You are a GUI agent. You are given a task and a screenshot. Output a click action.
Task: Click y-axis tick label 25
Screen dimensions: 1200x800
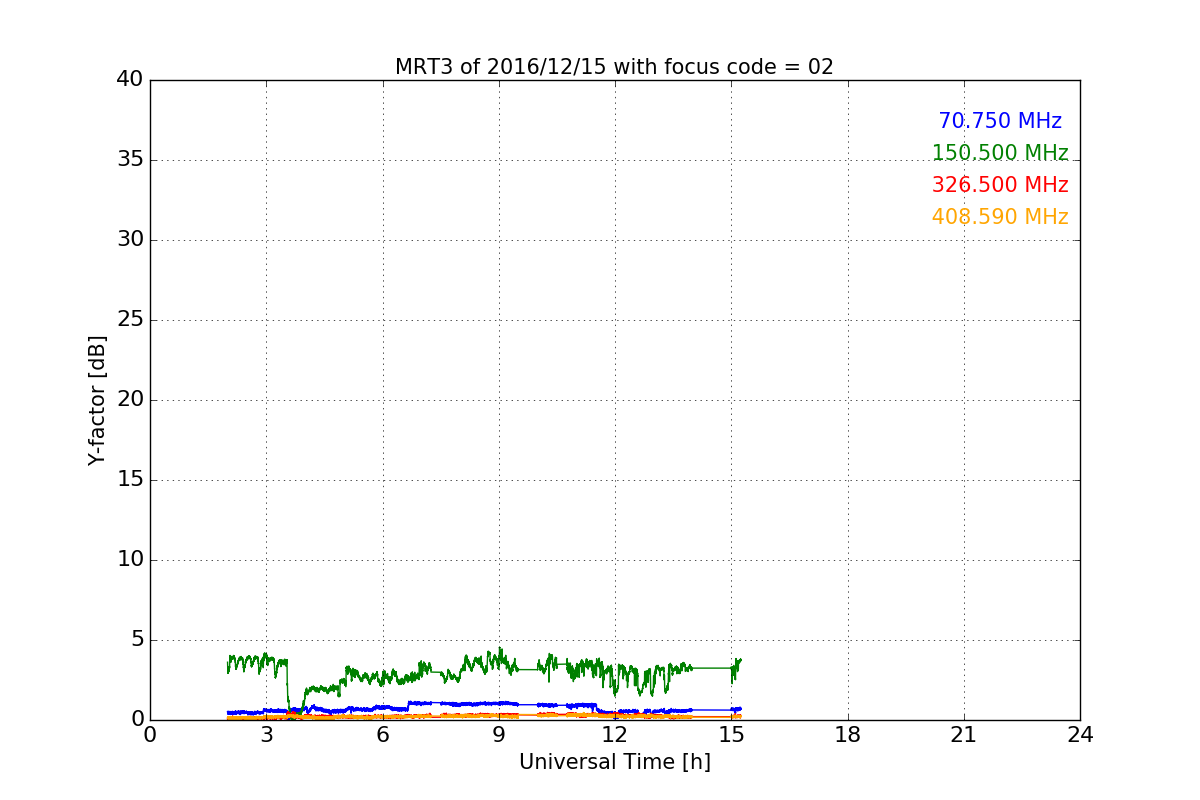130,320
